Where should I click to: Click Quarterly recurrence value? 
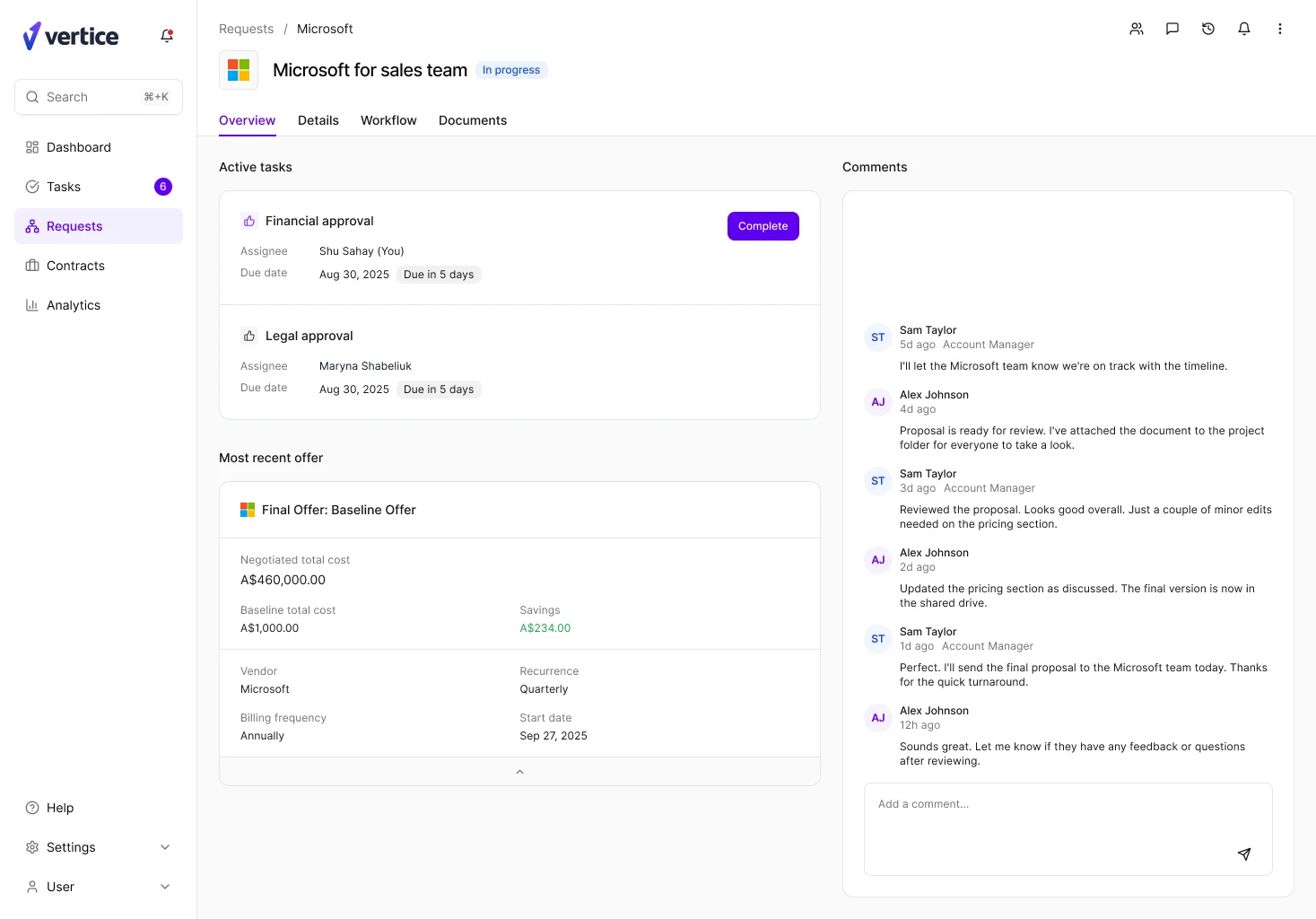tap(544, 689)
